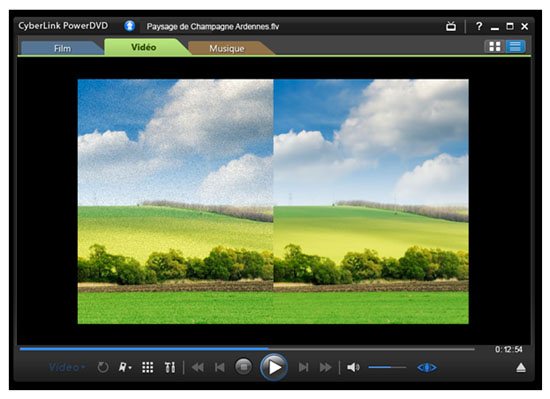Switch to thumbnail grid view

click(495, 46)
